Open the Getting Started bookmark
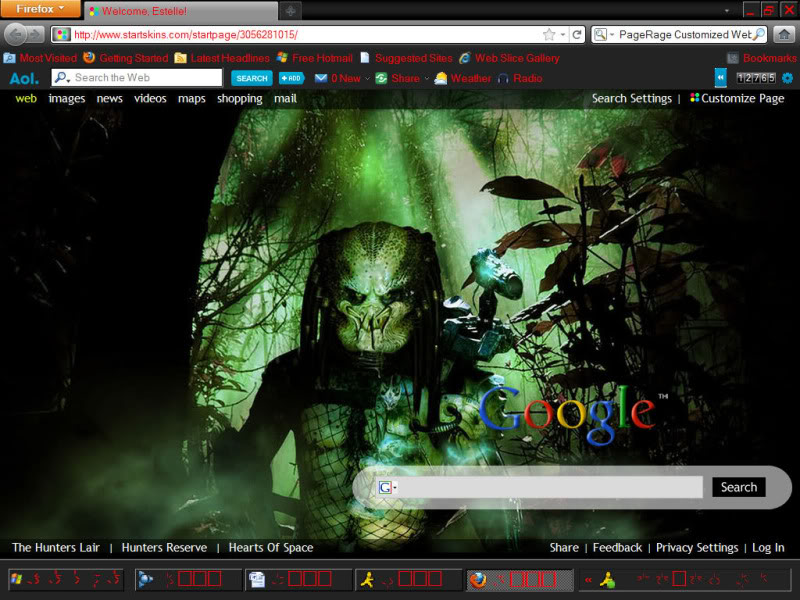This screenshot has width=800, height=600. 126,58
